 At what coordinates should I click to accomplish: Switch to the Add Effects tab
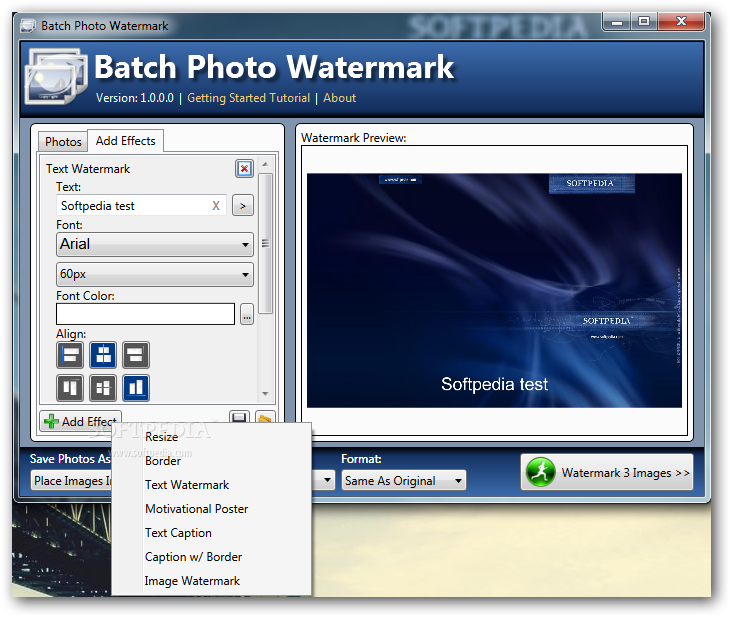[125, 141]
